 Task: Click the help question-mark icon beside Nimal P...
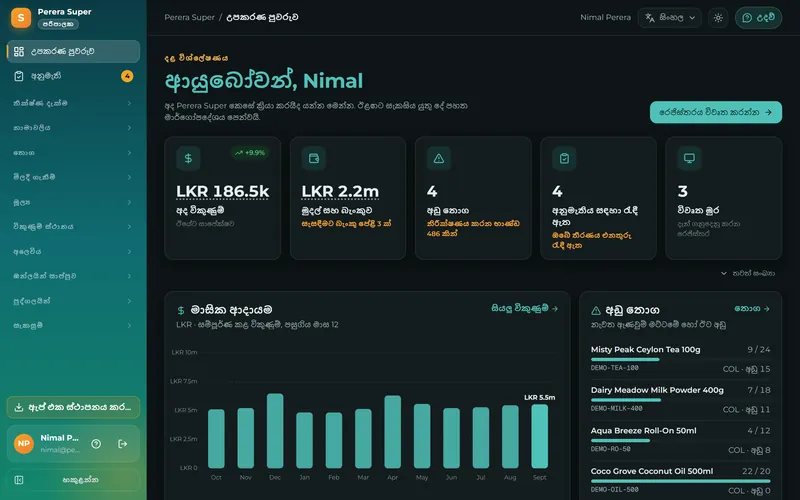[x=96, y=444]
